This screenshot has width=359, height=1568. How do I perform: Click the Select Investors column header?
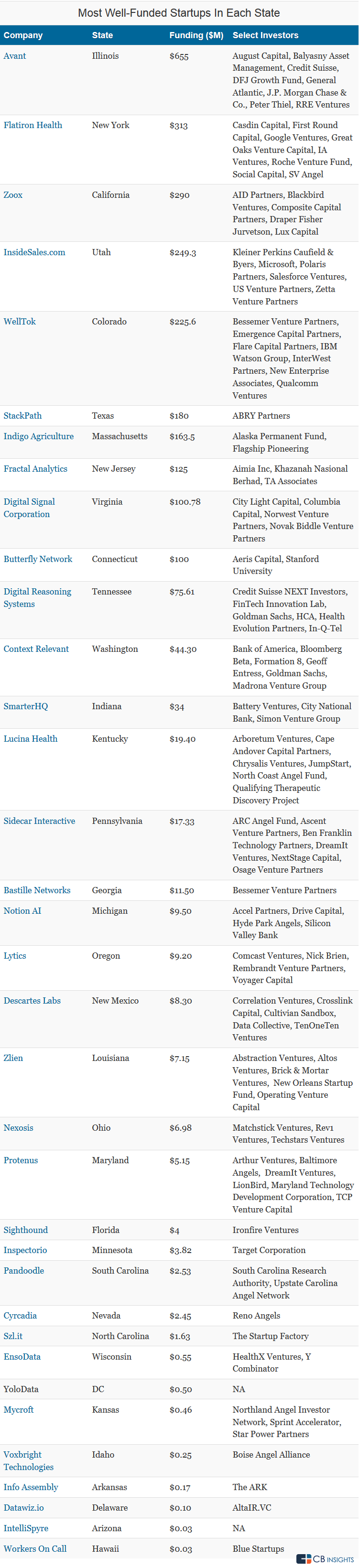(x=265, y=35)
